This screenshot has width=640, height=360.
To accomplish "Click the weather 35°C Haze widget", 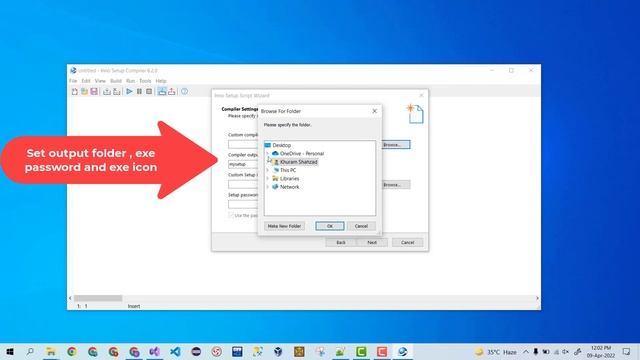I will tap(496, 352).
